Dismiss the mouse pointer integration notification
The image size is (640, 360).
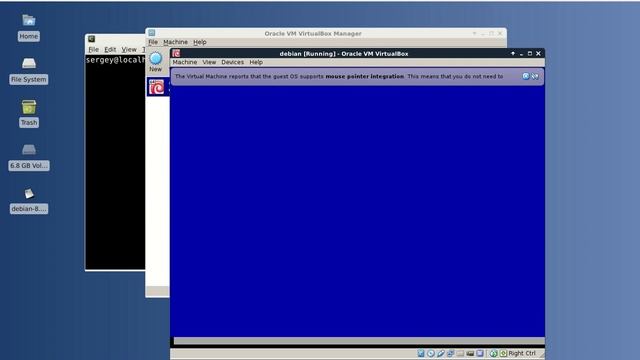pos(526,76)
